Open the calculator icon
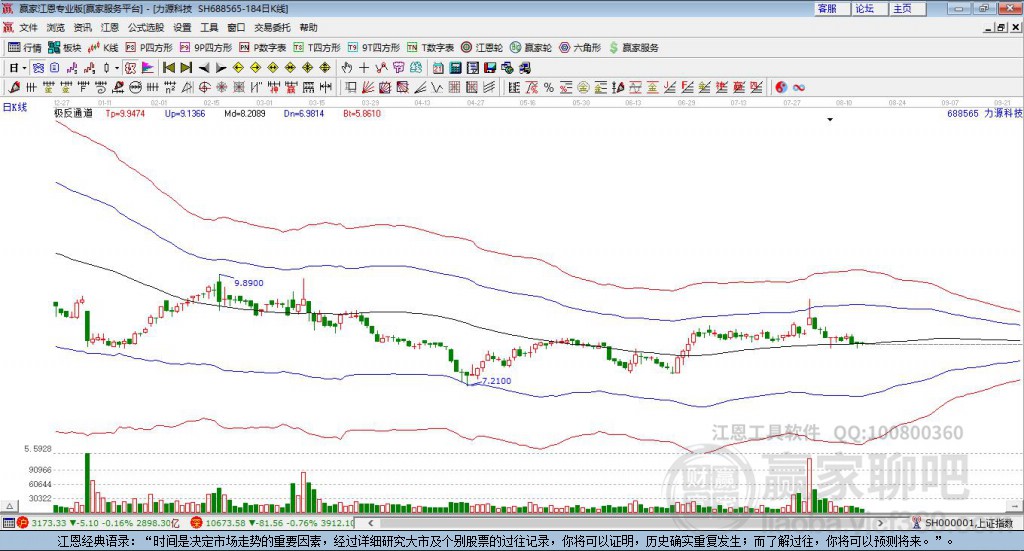Viewport: 1024px width, 551px height. click(x=455, y=68)
